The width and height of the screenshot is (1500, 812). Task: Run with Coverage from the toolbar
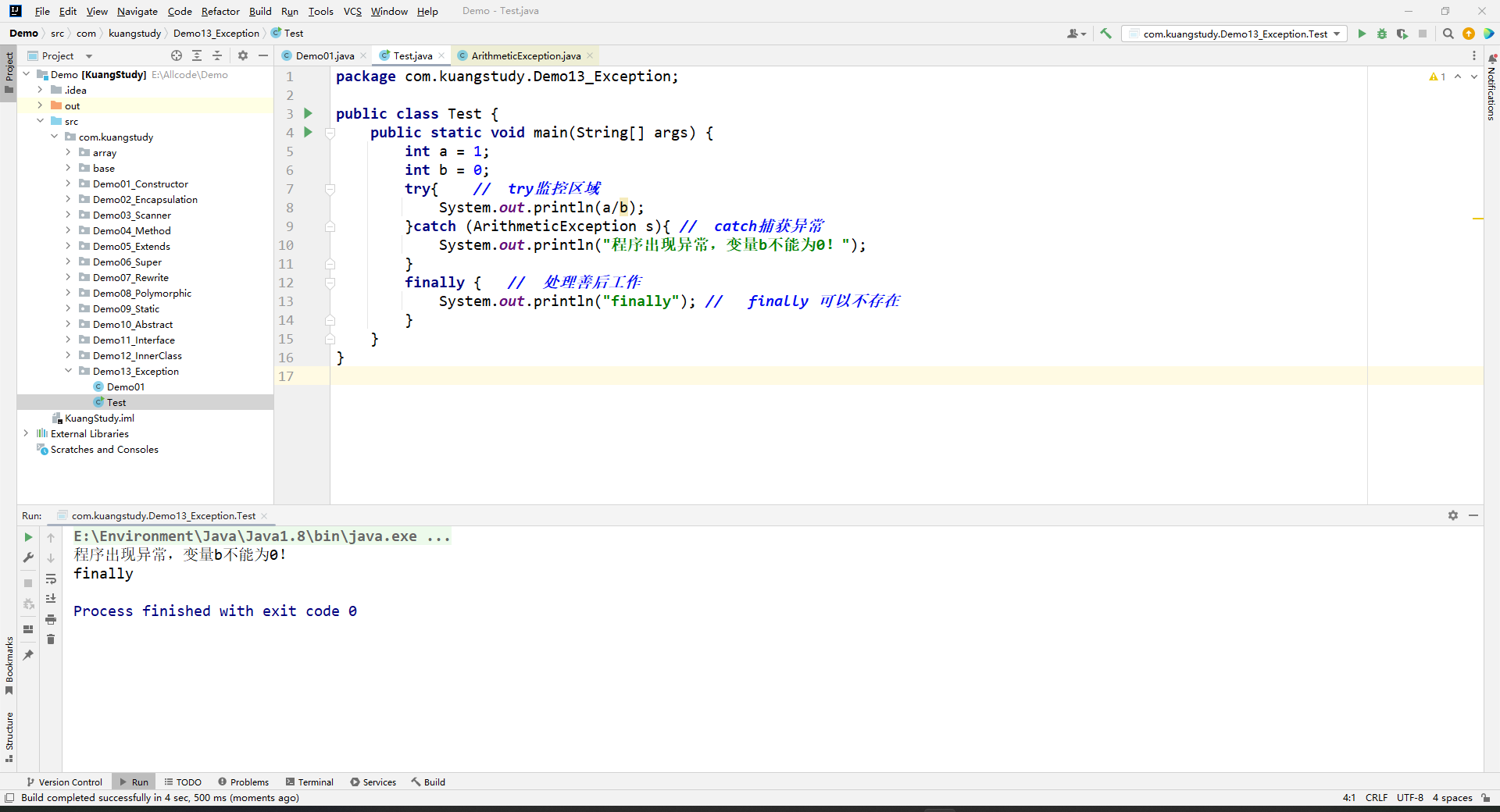1402,34
